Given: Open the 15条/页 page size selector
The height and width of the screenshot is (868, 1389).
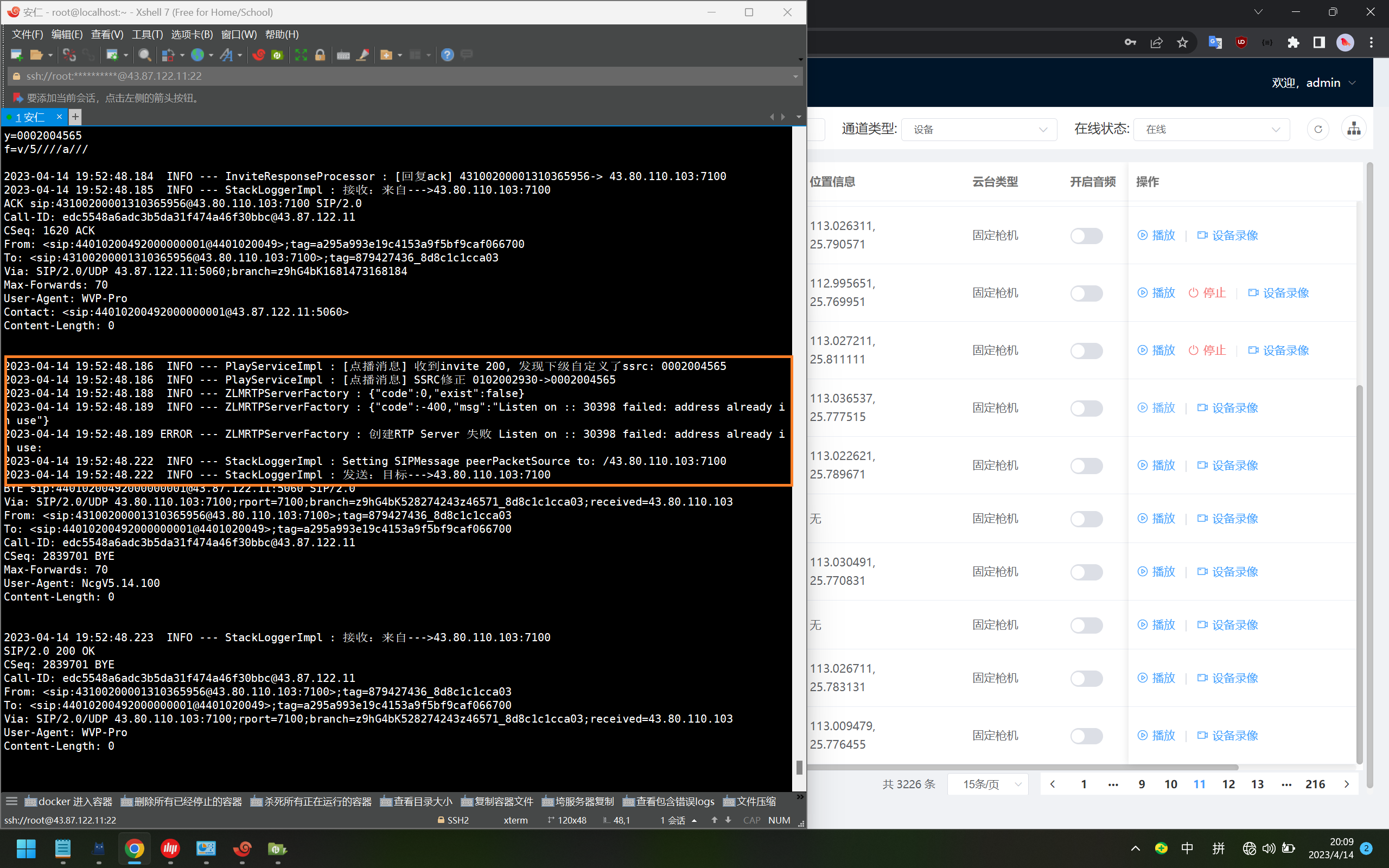Looking at the screenshot, I should (x=987, y=783).
